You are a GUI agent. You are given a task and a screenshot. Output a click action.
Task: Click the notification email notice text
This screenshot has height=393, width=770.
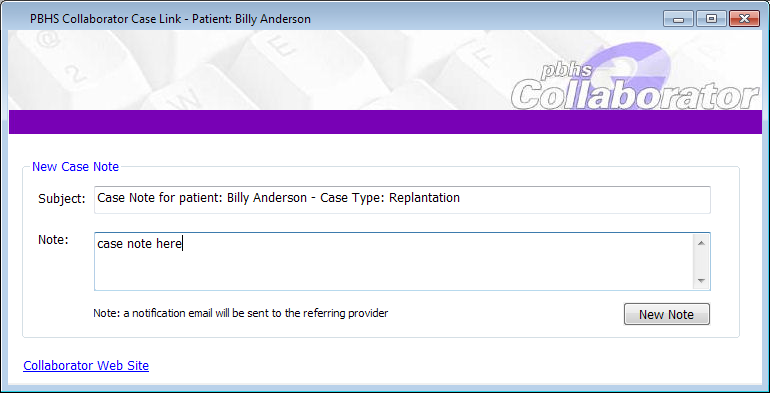coord(241,313)
